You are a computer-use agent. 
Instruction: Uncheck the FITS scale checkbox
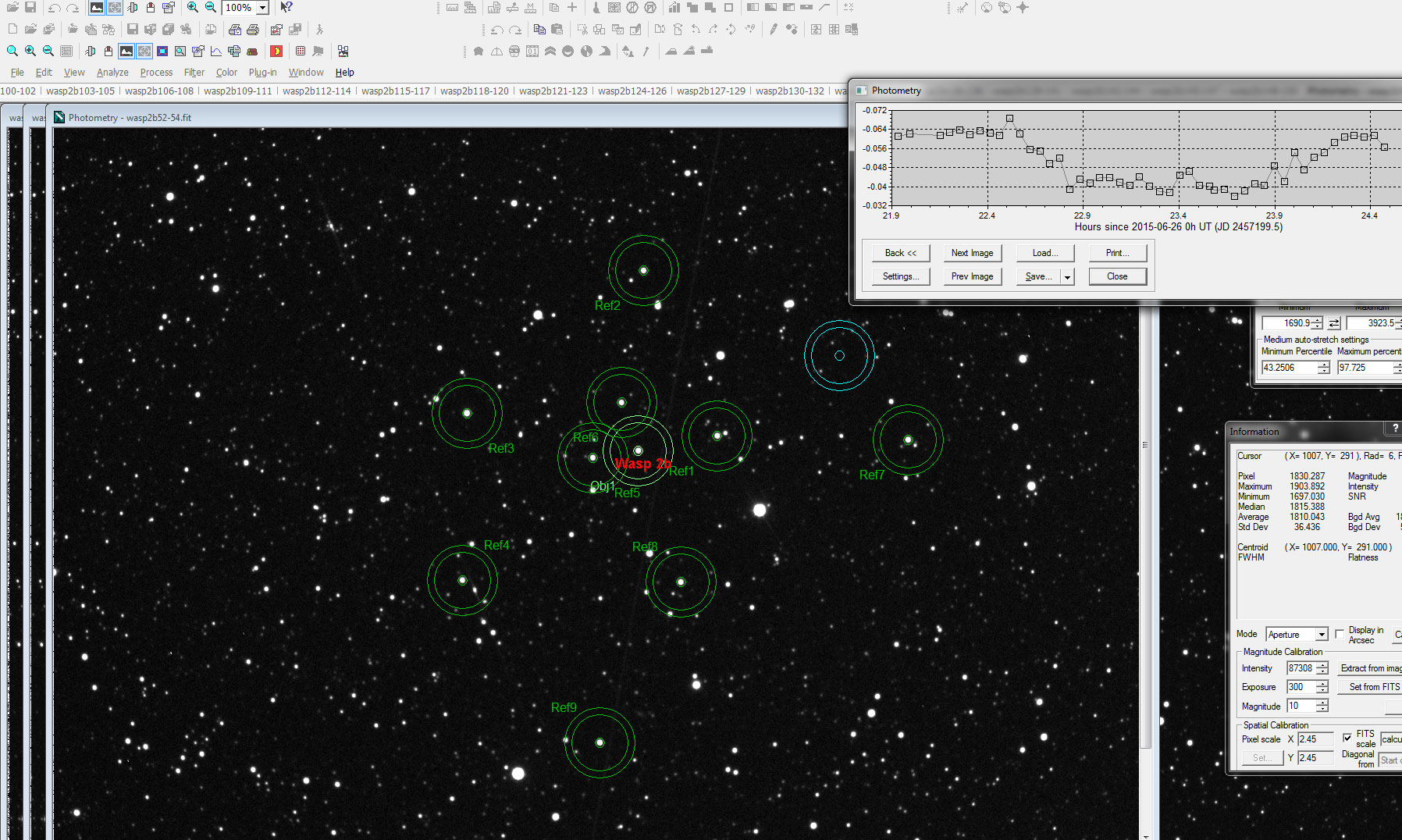coord(1347,738)
